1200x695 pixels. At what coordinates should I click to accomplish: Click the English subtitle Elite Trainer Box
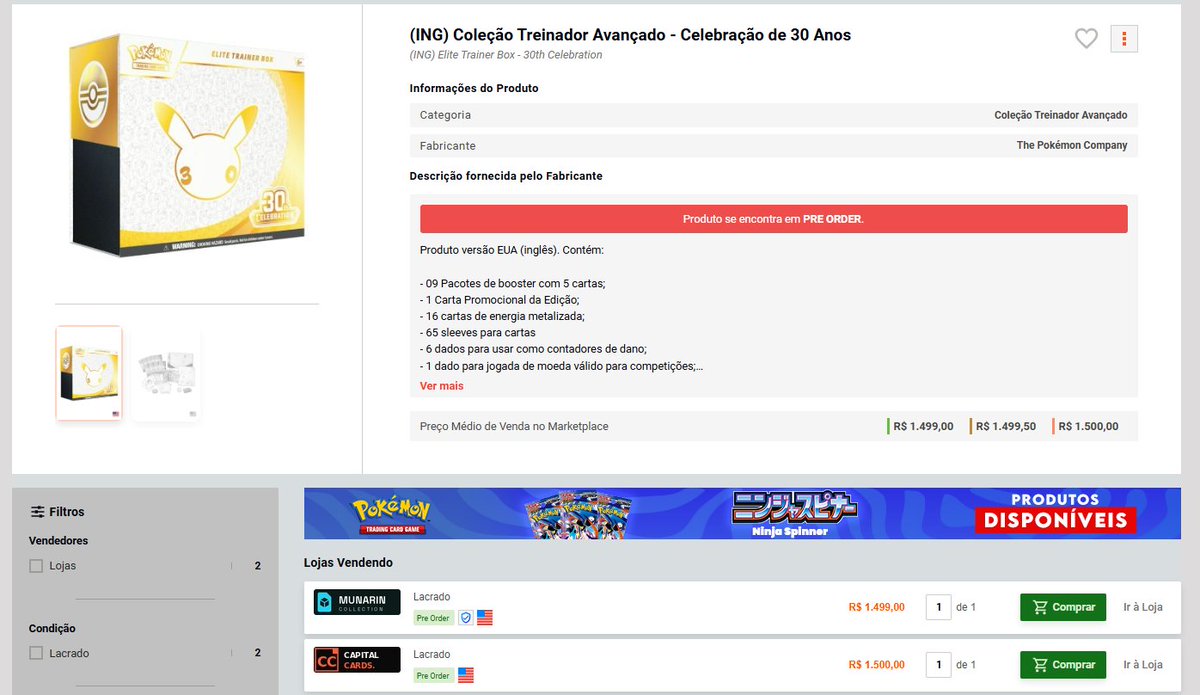(506, 55)
